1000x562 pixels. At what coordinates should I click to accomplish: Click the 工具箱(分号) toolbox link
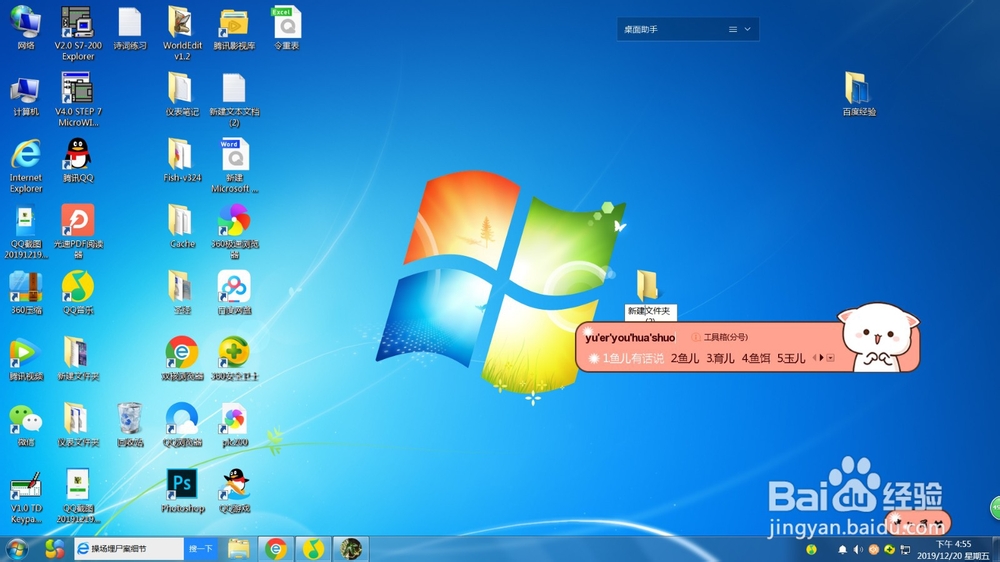tap(725, 337)
